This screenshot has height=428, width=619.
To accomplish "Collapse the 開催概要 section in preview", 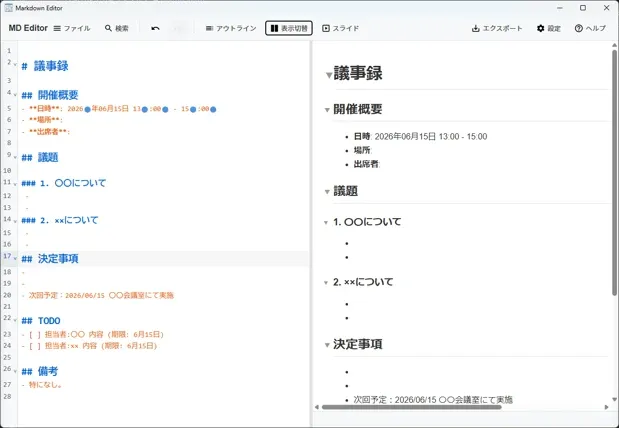I will [x=326, y=110].
